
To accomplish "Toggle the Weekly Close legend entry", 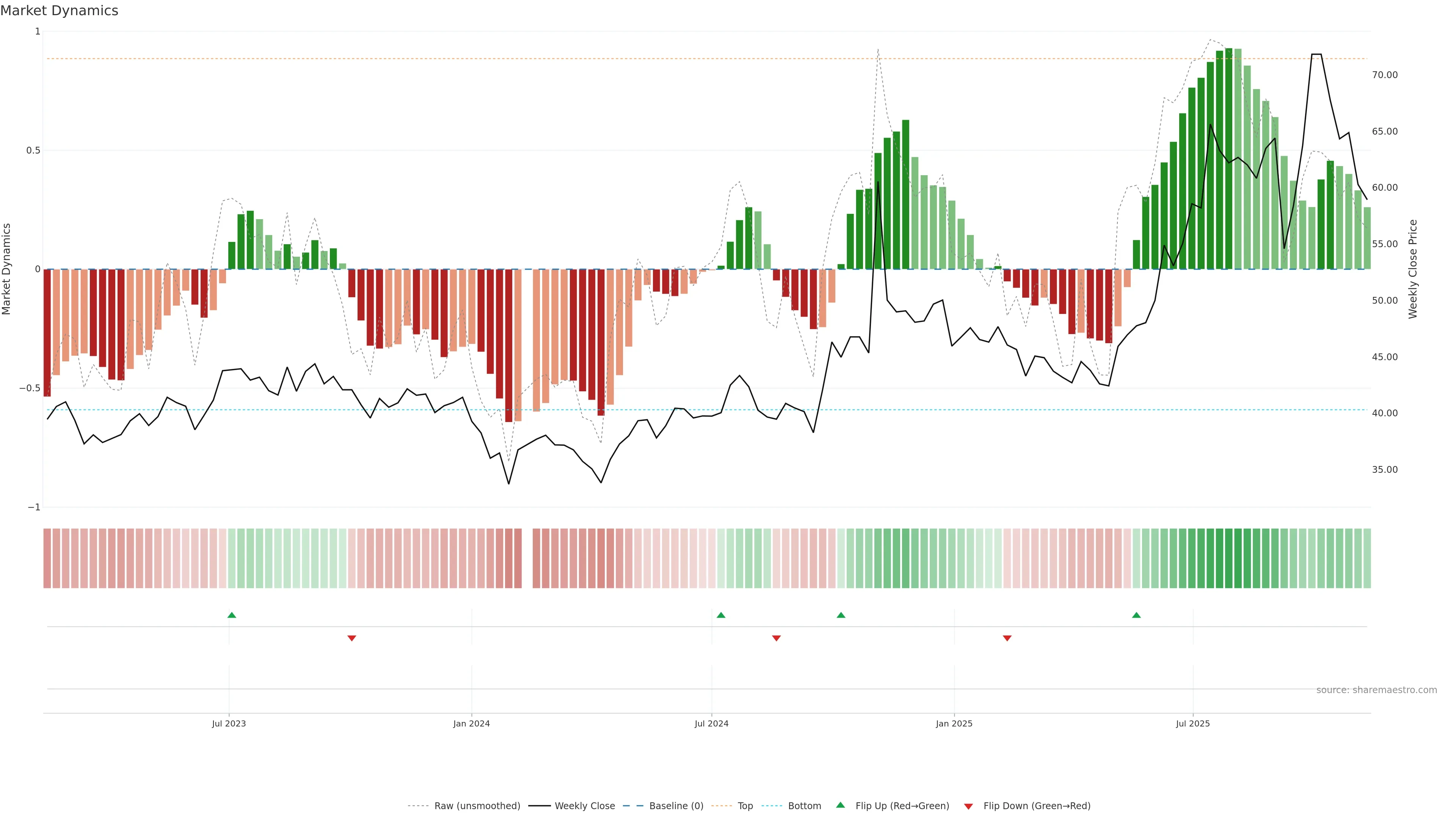I will coord(584,806).
